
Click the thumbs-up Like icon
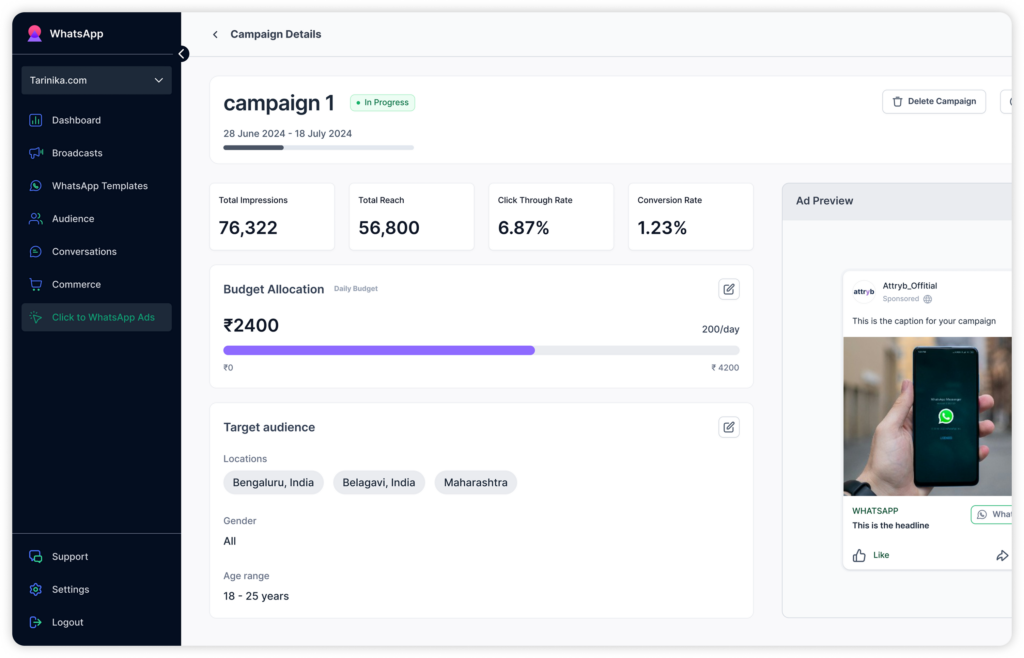[859, 555]
